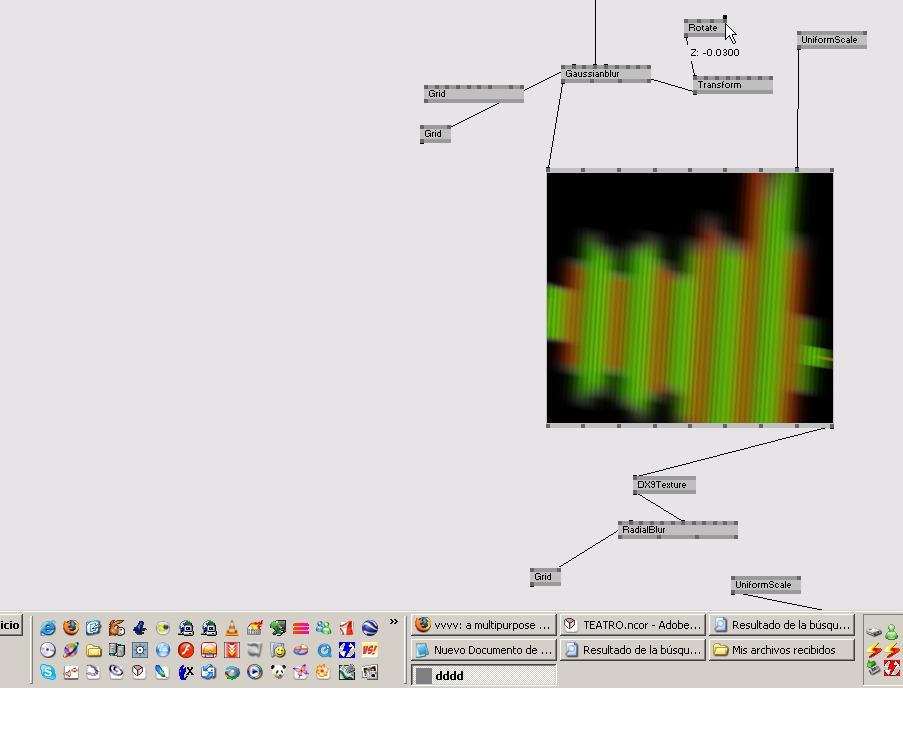Activate the dddd taskbar button

click(483, 676)
